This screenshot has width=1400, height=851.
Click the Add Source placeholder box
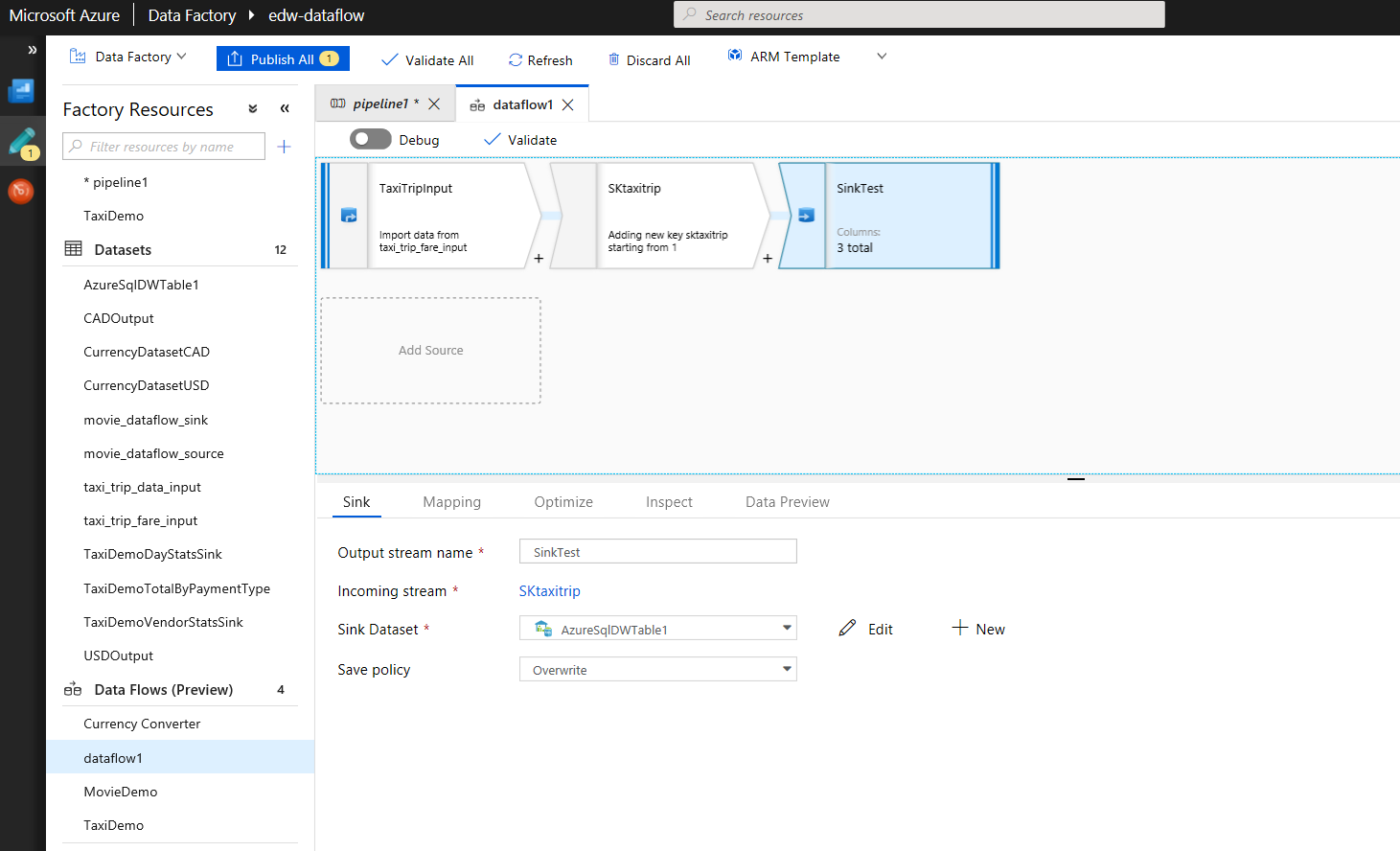(431, 351)
